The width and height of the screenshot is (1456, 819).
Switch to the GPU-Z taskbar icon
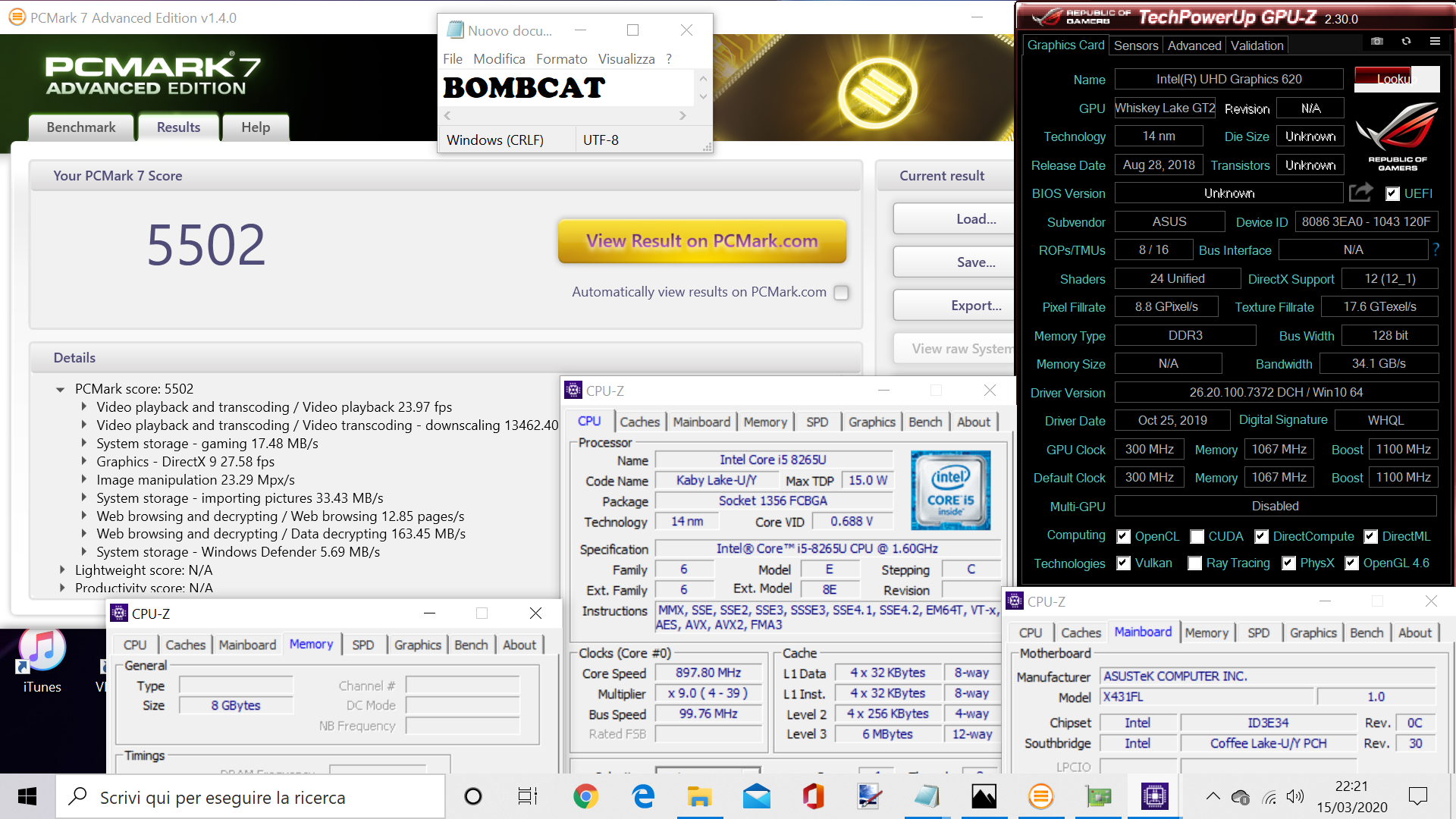[x=1097, y=796]
